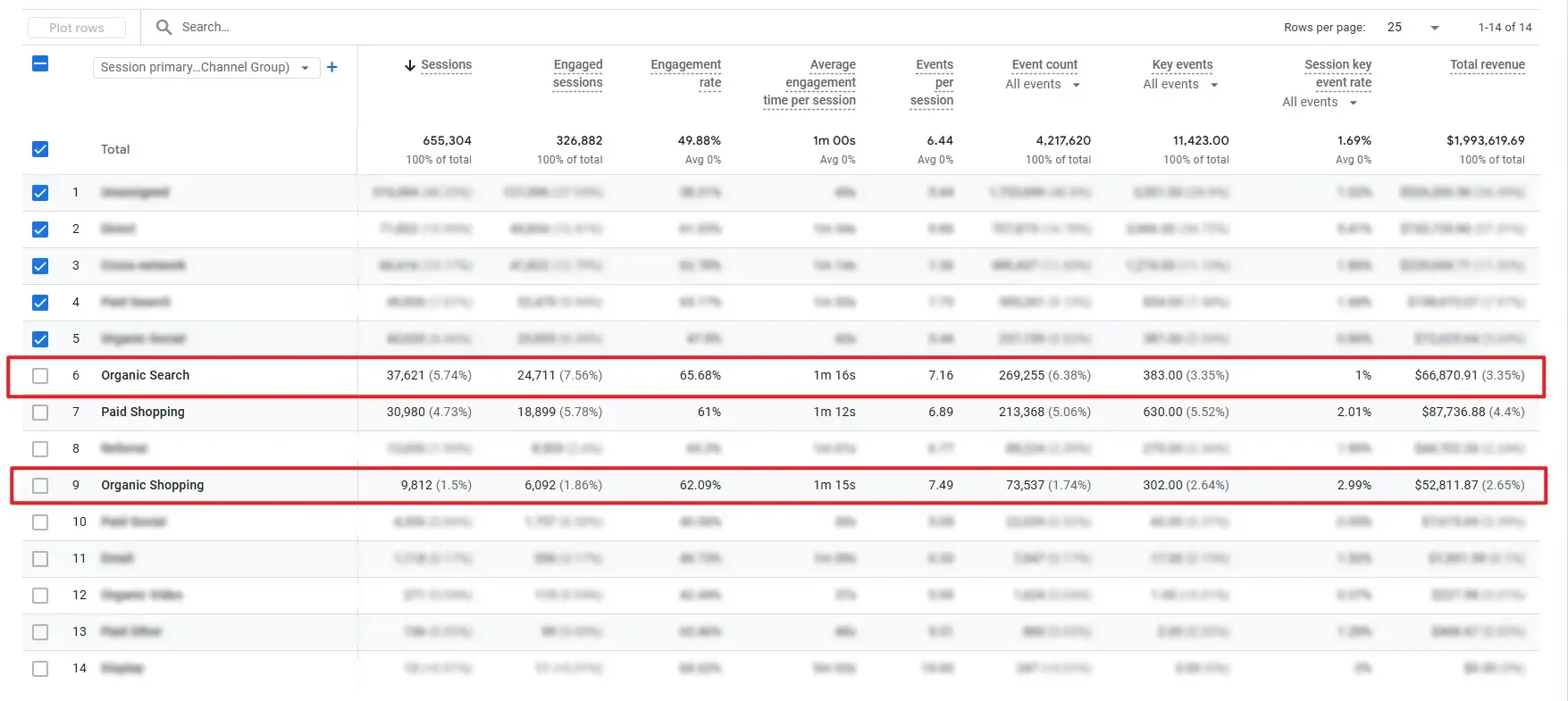Click the Events per session header
The height and width of the screenshot is (701, 1568).
click(x=933, y=82)
